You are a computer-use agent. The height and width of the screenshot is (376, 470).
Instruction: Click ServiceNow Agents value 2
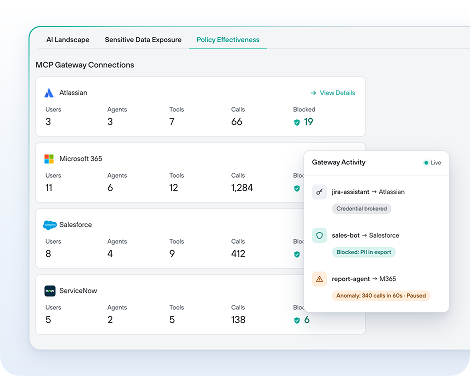click(110, 320)
